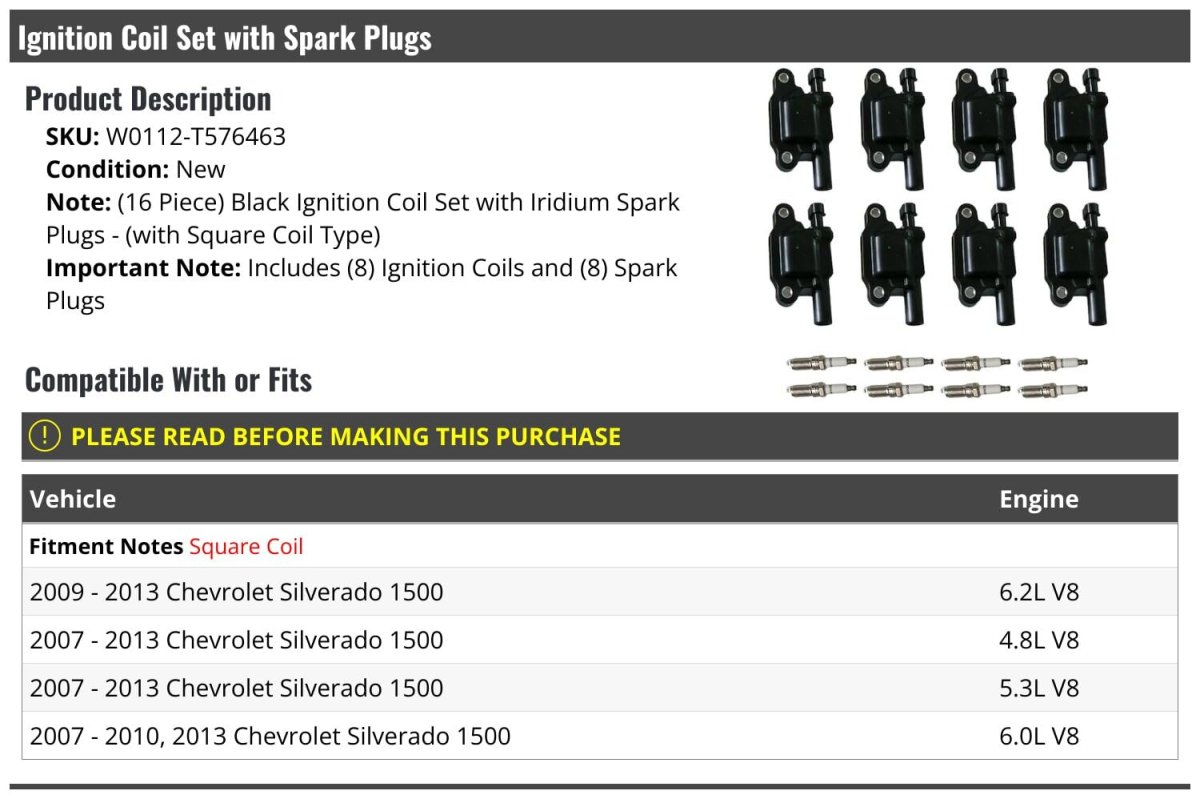Screen dimensions: 1200x799
Task: Click the yellow exclamation warning icon
Action: (x=44, y=436)
